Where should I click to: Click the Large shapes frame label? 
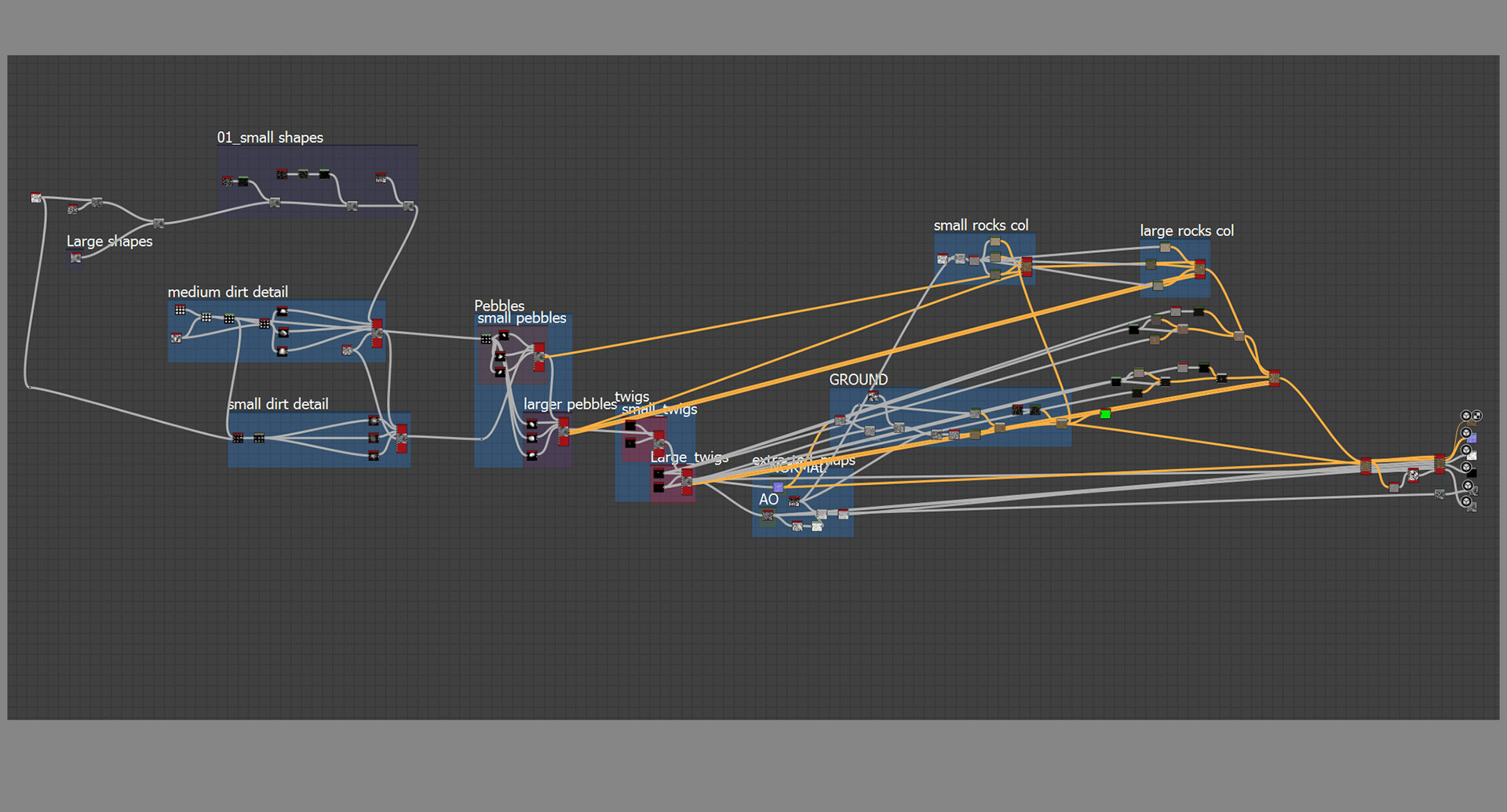coord(109,242)
